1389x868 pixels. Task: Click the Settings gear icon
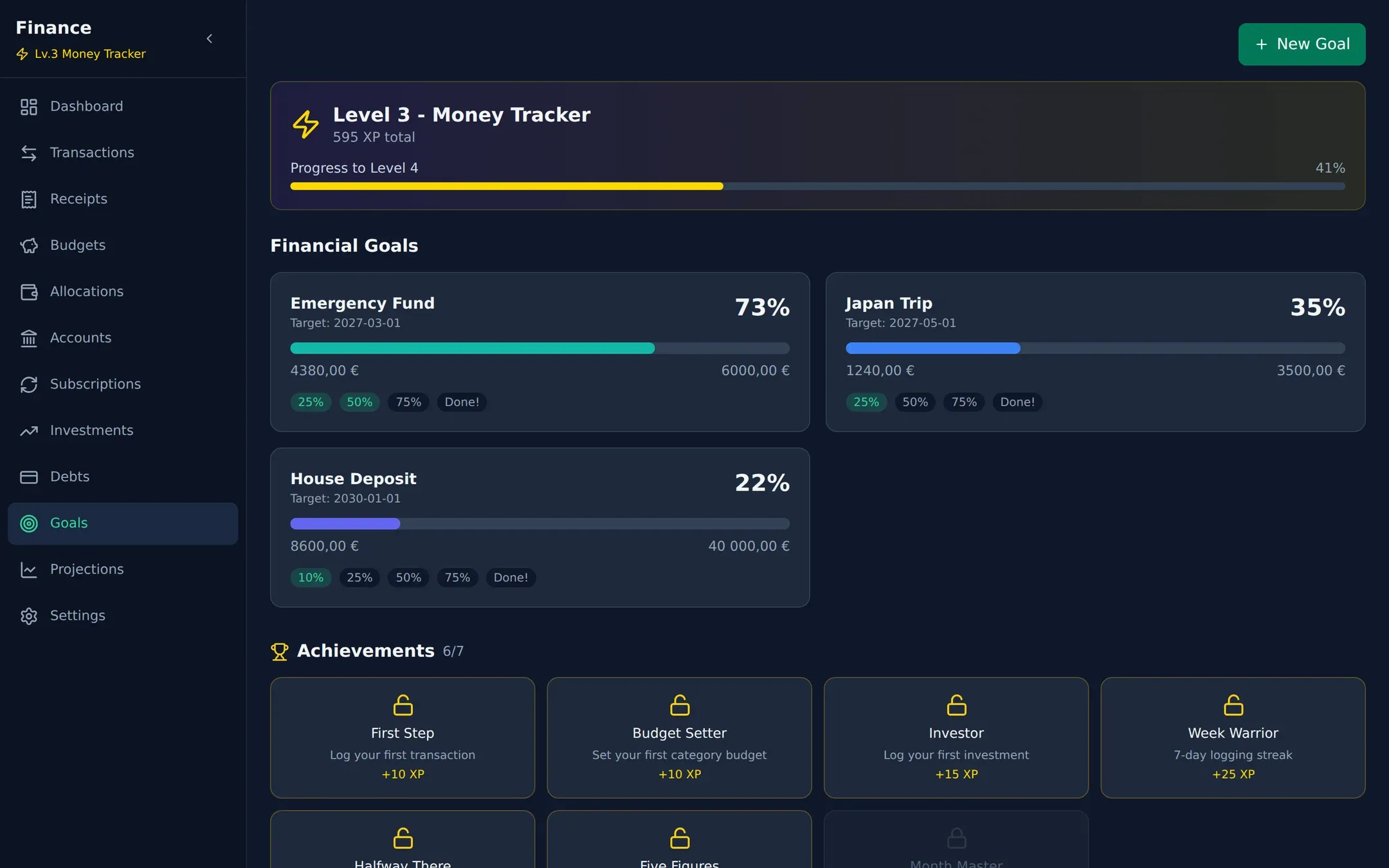coord(29,616)
